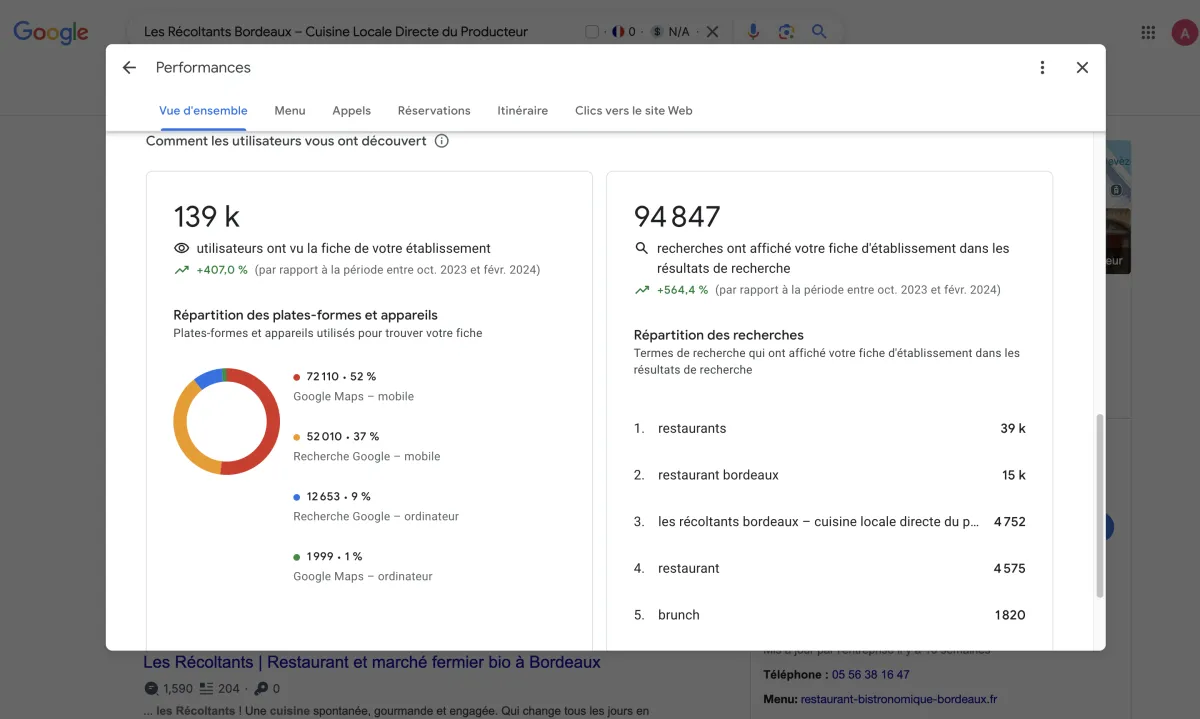Show info about how users discovered you
Screen dimensions: 1200x719
pos(442,141)
